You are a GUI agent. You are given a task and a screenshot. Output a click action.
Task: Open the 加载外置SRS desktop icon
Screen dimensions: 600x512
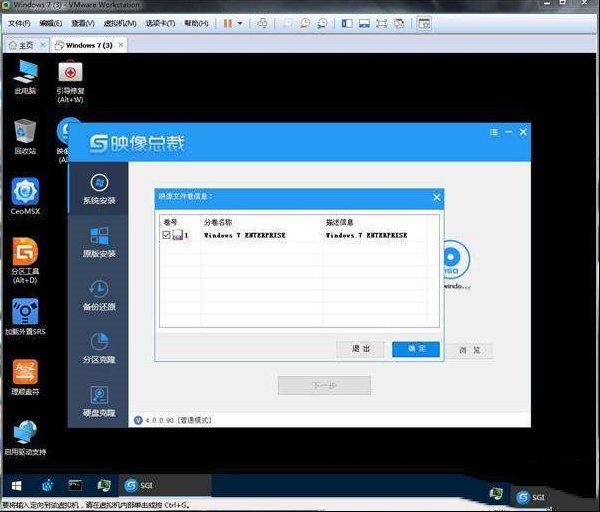[x=25, y=317]
